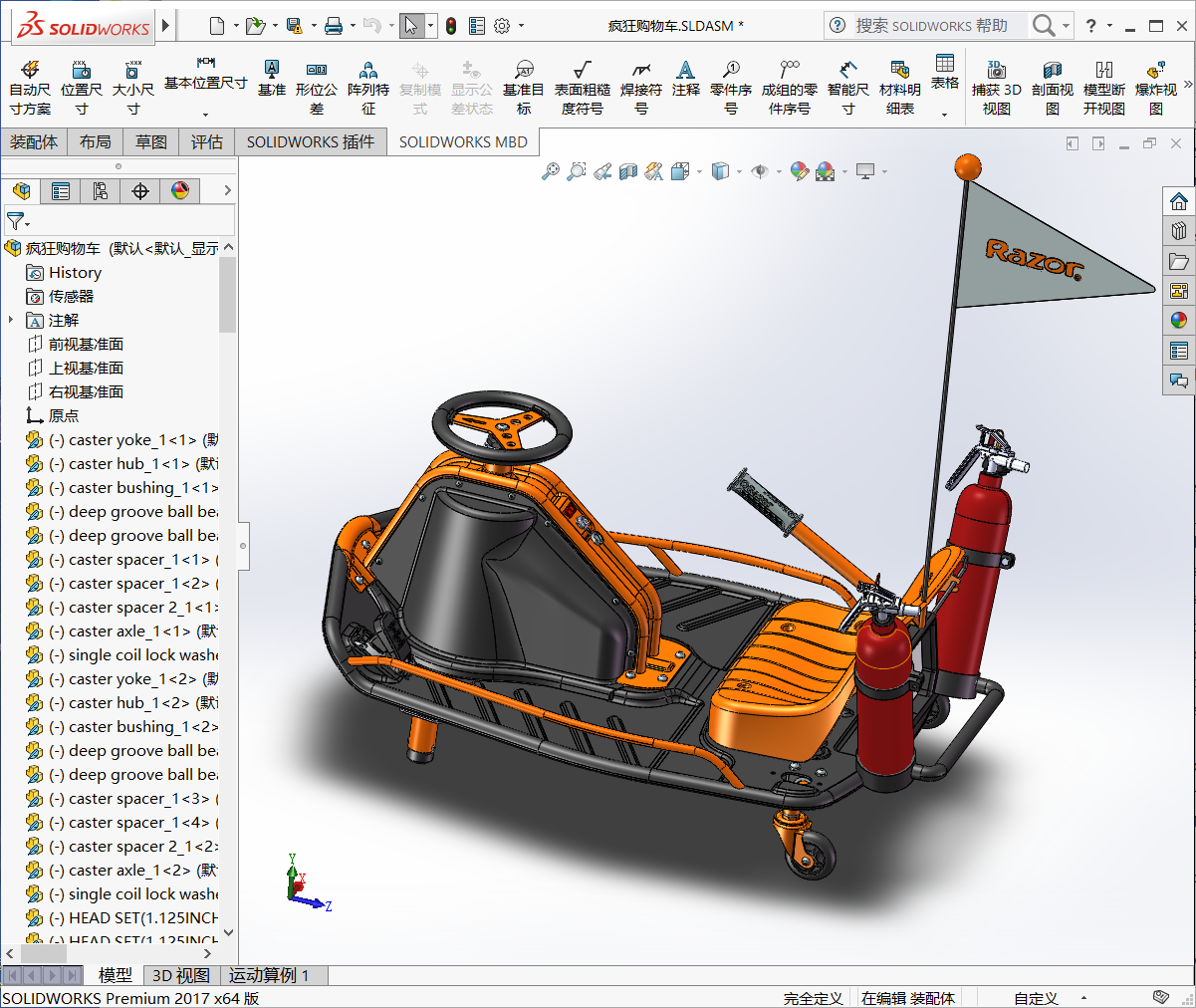Viewport: 1196px width, 1008px height.
Task: Select the Balloon (零件序号) tool
Action: click(731, 87)
